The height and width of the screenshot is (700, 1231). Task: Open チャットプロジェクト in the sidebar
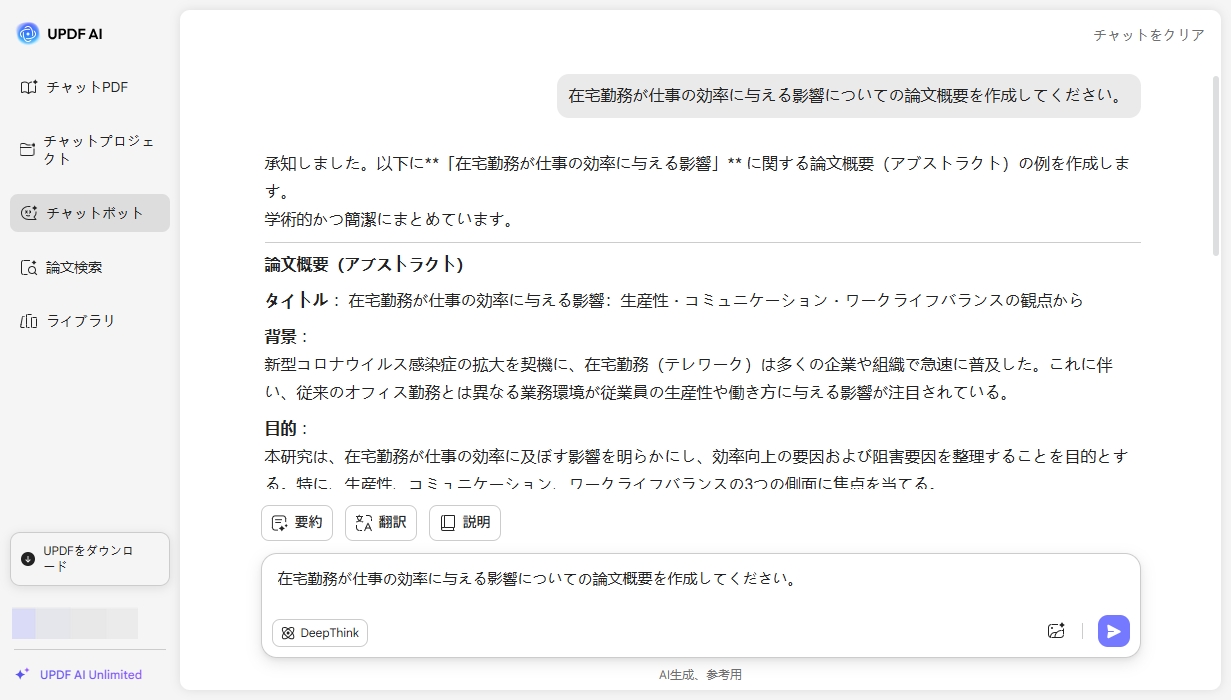coord(90,150)
